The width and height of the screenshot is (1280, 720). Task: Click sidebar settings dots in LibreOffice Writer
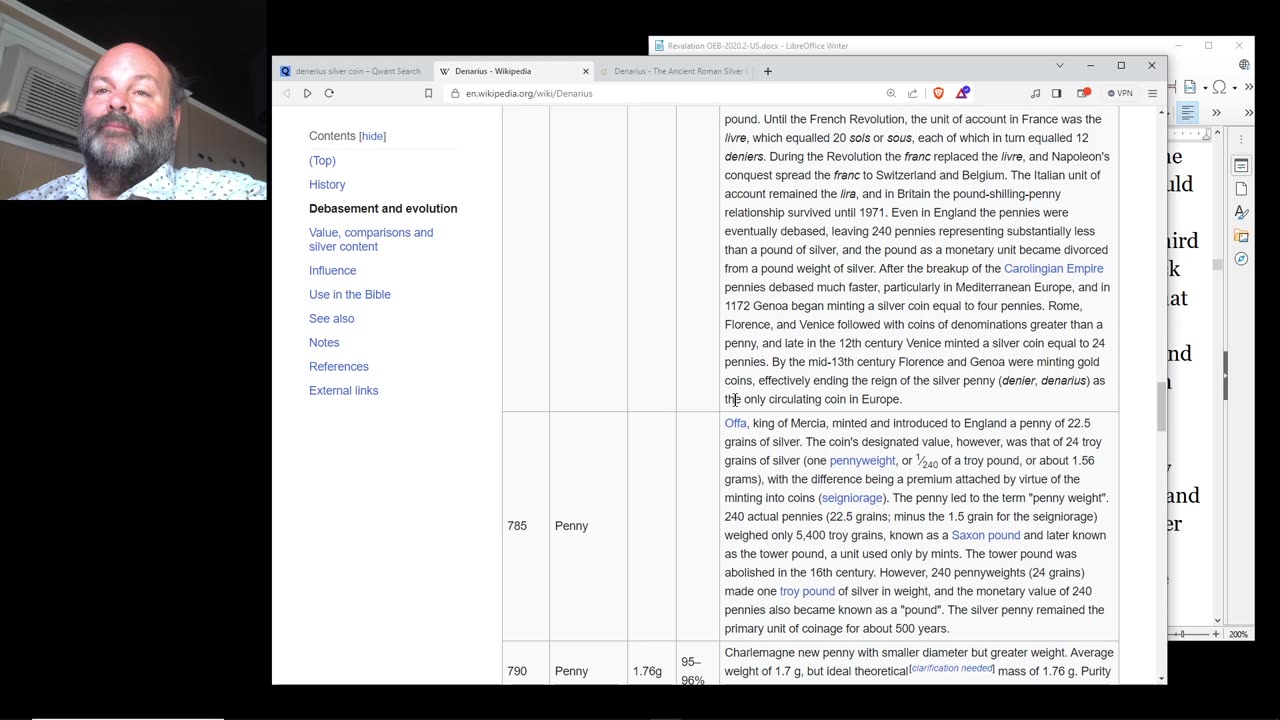click(x=1241, y=139)
